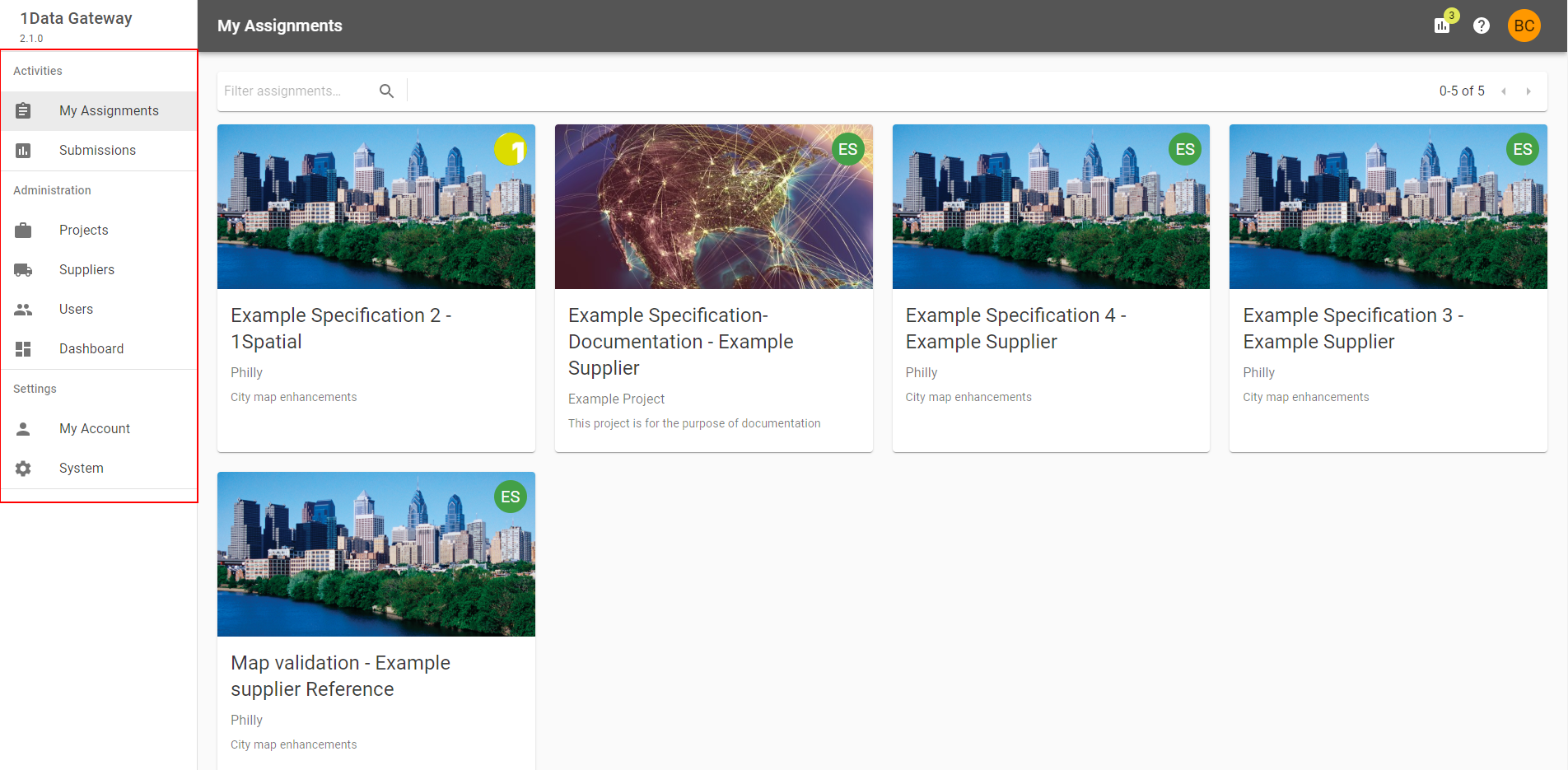Click 'City map enhancements' on Map validation card

pos(293,744)
